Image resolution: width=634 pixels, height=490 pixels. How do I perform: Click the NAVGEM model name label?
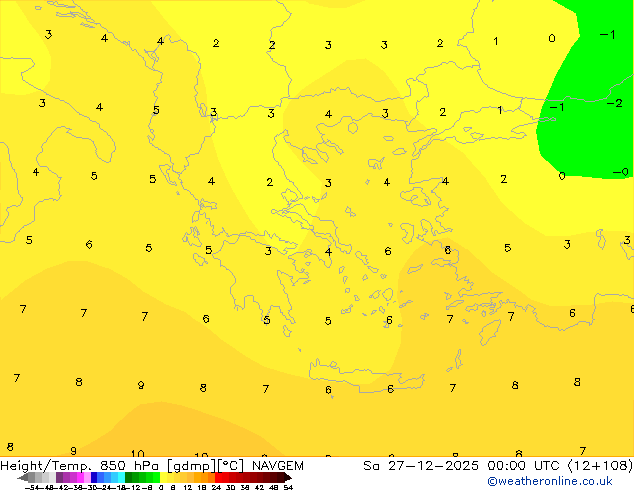point(278,466)
